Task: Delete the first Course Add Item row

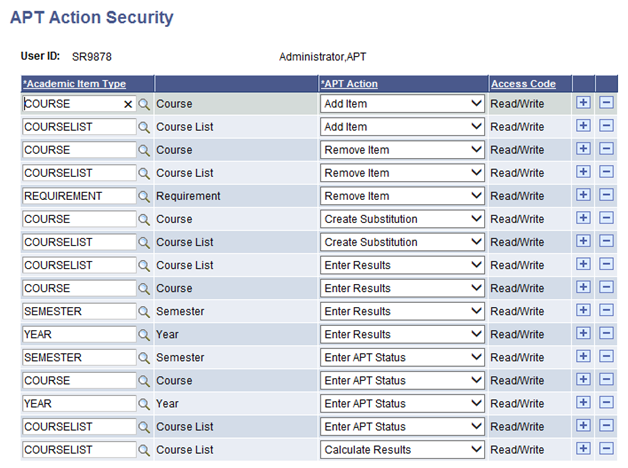Action: pyautogui.click(x=606, y=103)
